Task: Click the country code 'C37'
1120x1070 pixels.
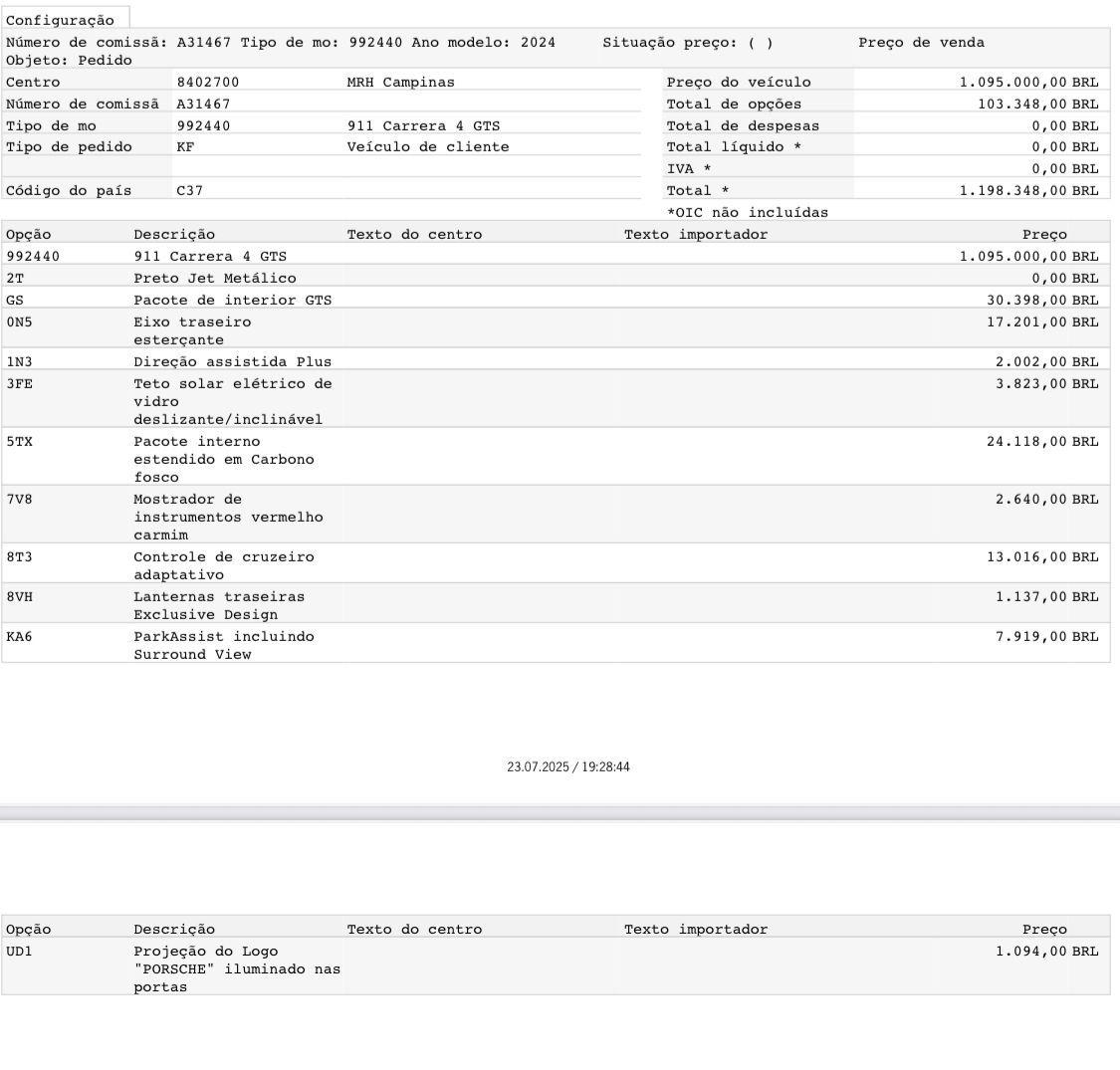Action: coord(189,191)
